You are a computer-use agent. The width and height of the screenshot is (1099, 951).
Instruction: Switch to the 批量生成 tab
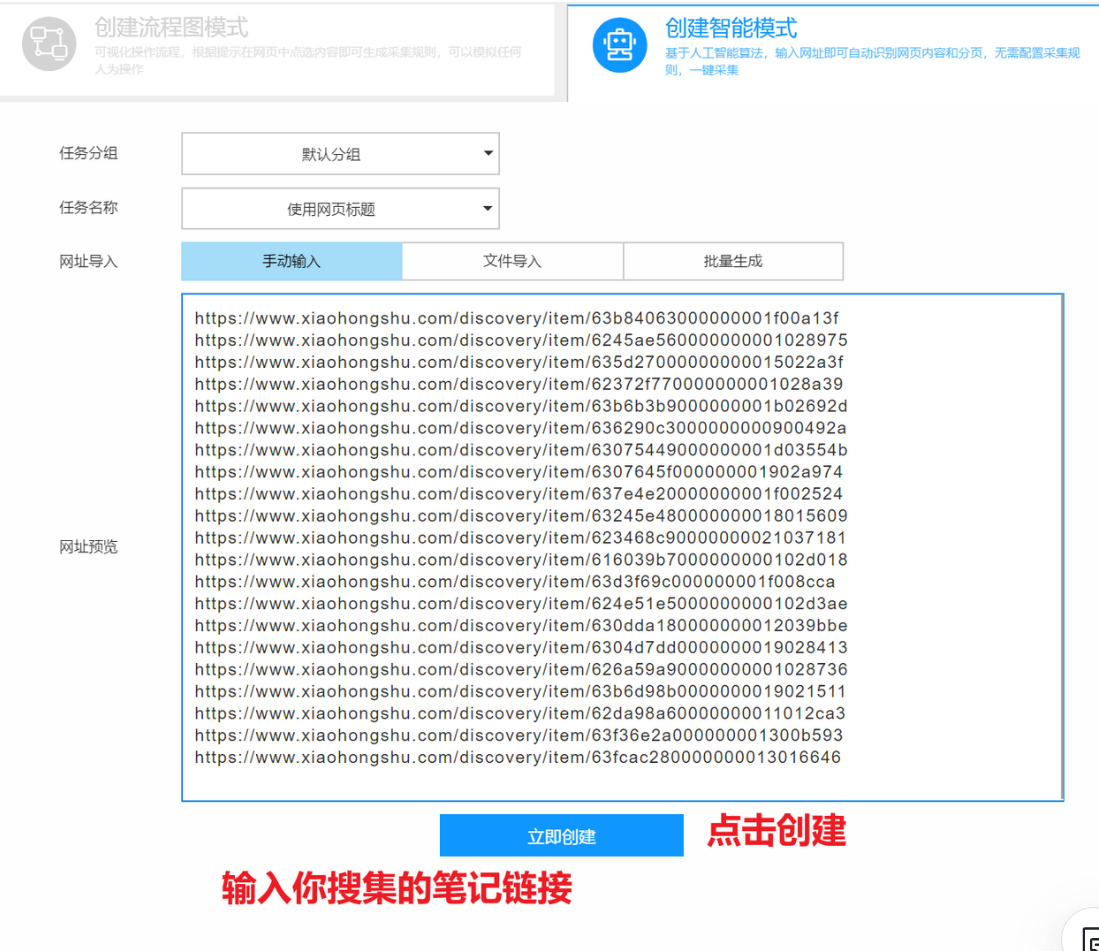coord(733,261)
